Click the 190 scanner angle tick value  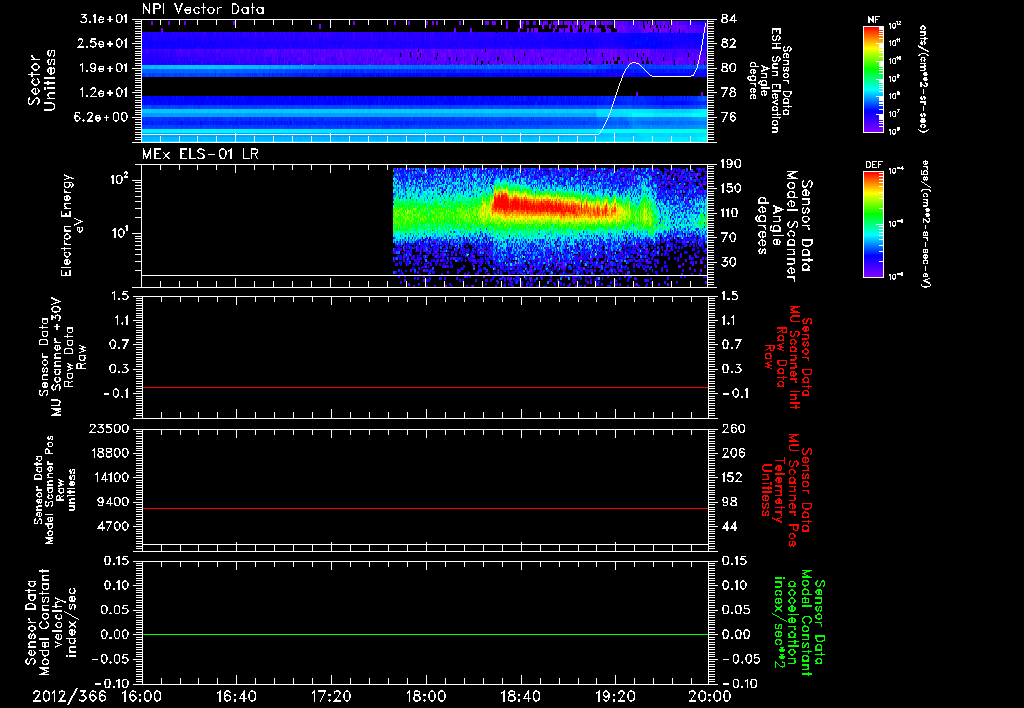pyautogui.click(x=732, y=163)
